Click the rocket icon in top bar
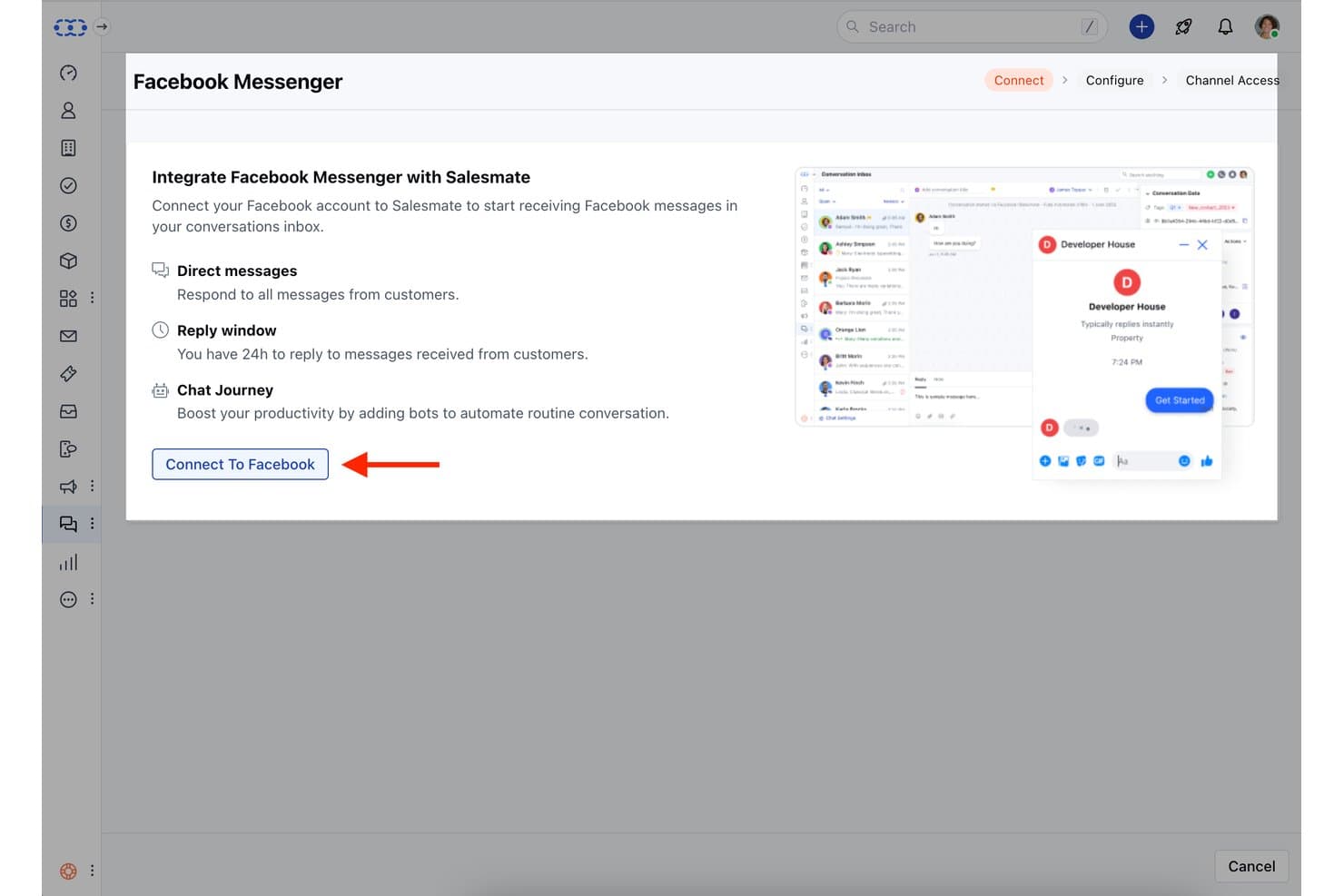Screen dimensions: 1344x896 (1183, 27)
